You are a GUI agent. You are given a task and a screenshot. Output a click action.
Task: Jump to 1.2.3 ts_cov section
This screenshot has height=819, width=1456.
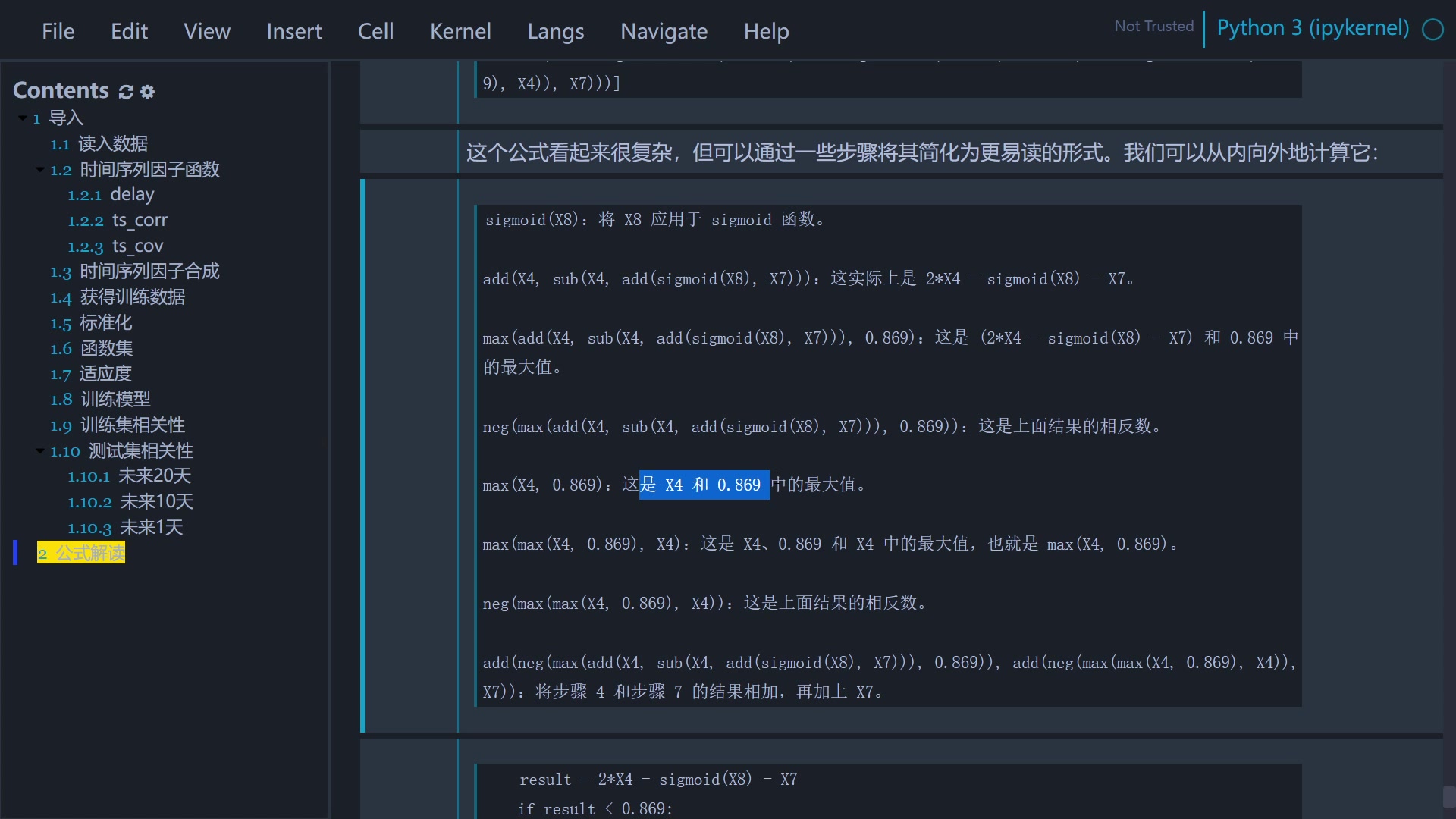pos(115,246)
